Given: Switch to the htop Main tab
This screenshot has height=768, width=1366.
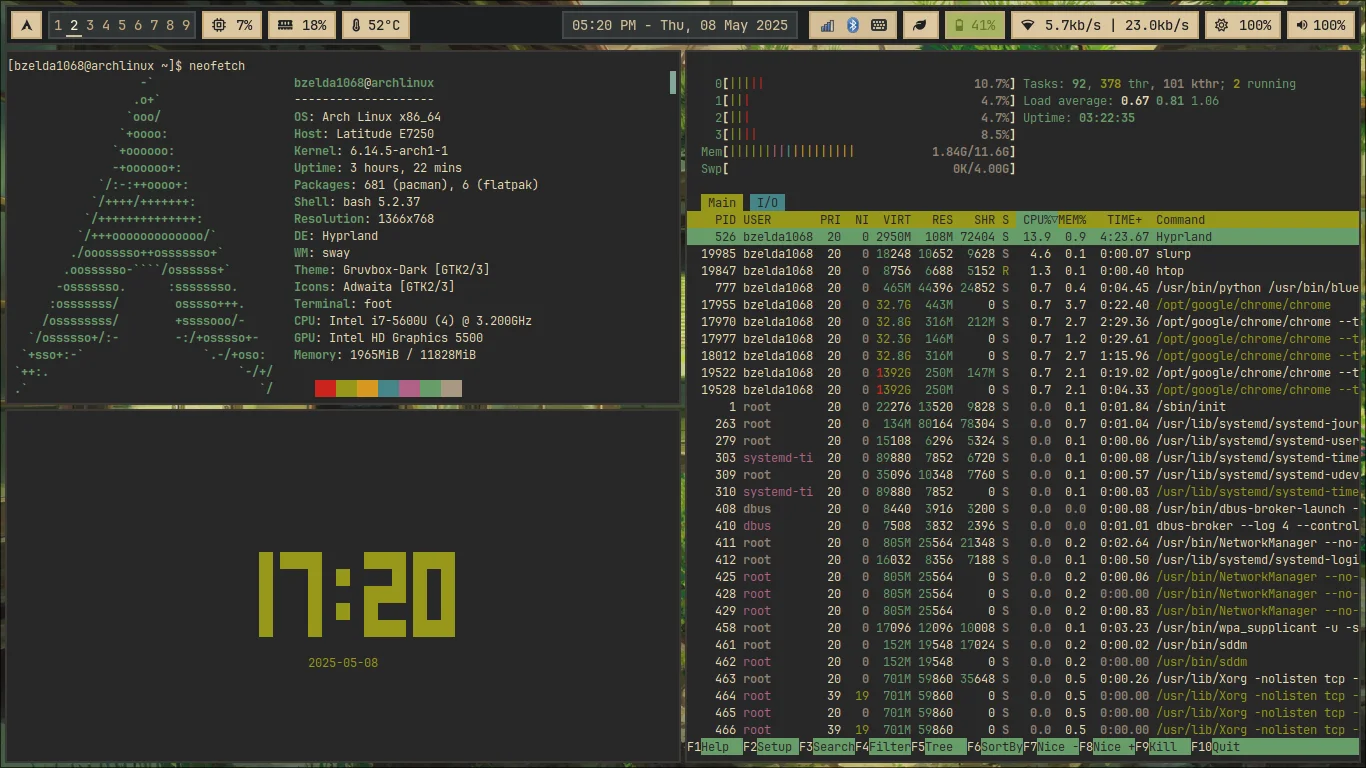Looking at the screenshot, I should [x=721, y=202].
